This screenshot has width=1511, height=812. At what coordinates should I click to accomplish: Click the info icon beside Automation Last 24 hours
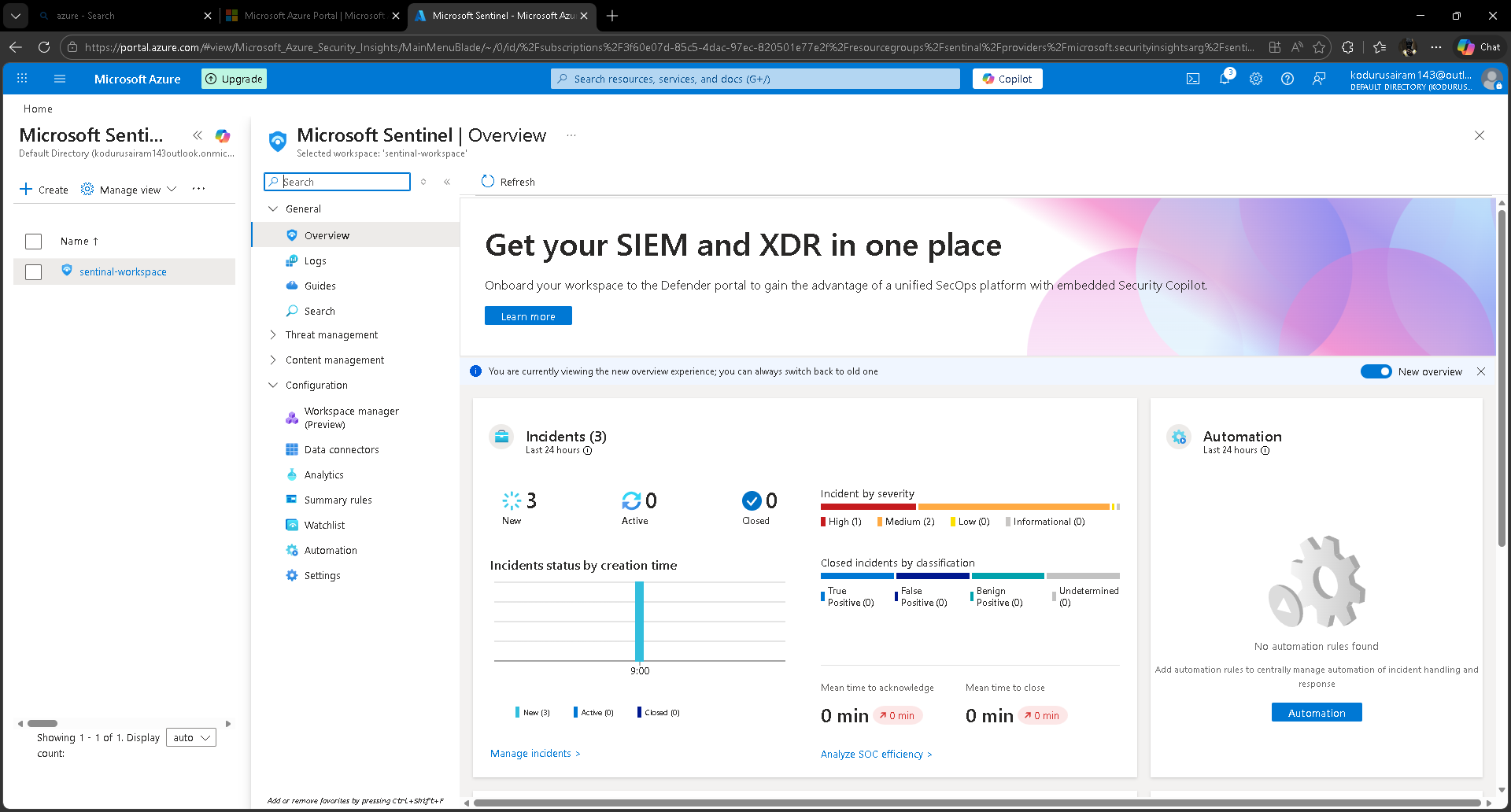pos(1265,451)
